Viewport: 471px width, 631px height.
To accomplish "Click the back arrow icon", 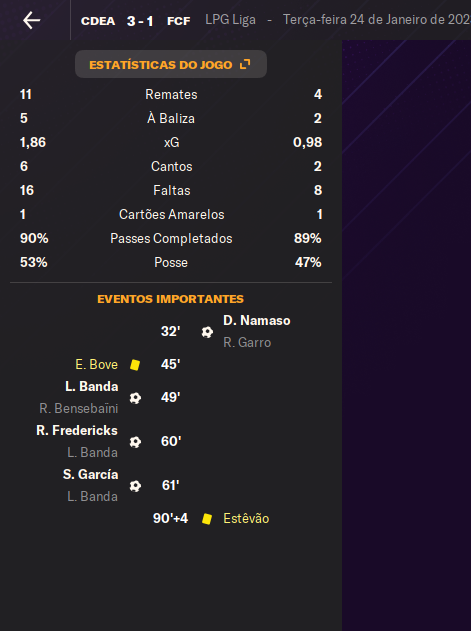I will coord(31,20).
